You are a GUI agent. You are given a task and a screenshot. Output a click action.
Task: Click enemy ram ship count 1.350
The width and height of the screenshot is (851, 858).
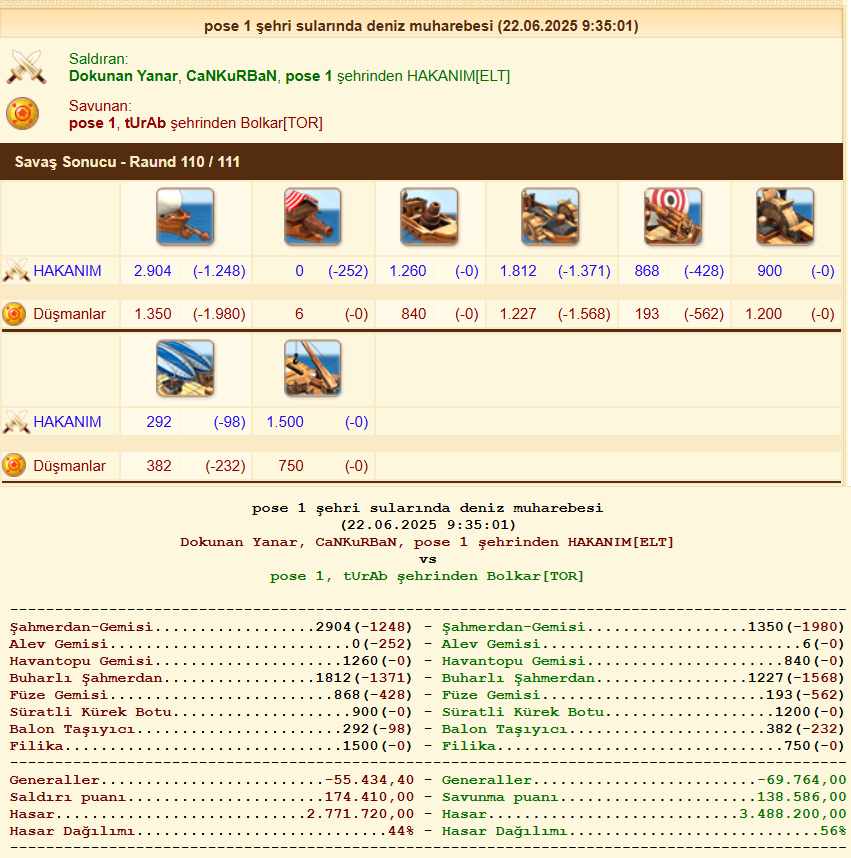coord(153,314)
